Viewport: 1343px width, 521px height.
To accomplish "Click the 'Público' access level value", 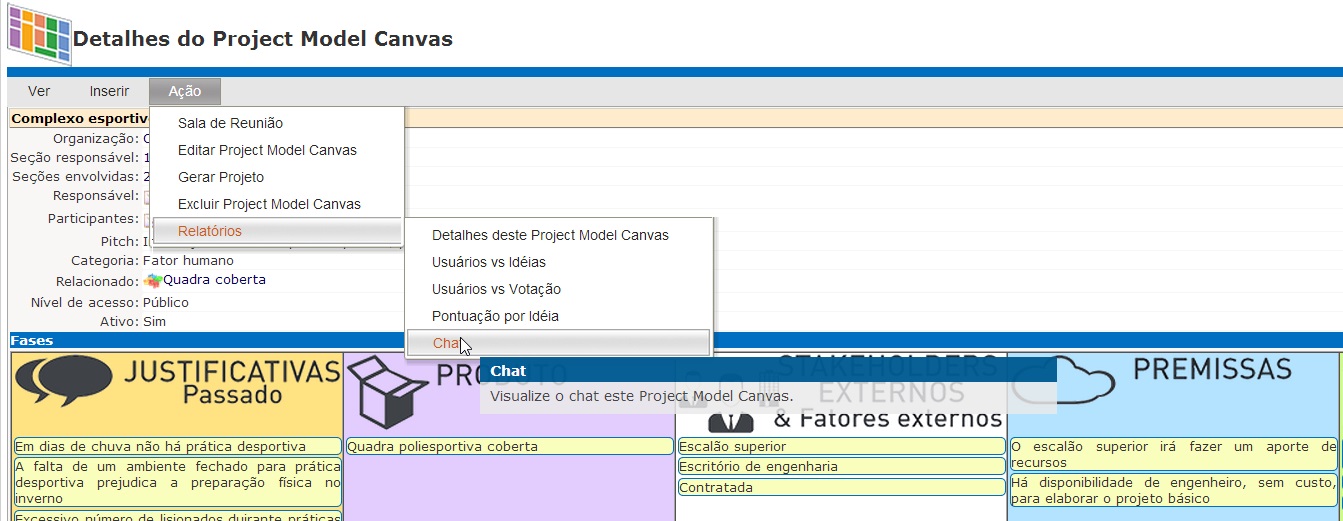I will pyautogui.click(x=166, y=302).
